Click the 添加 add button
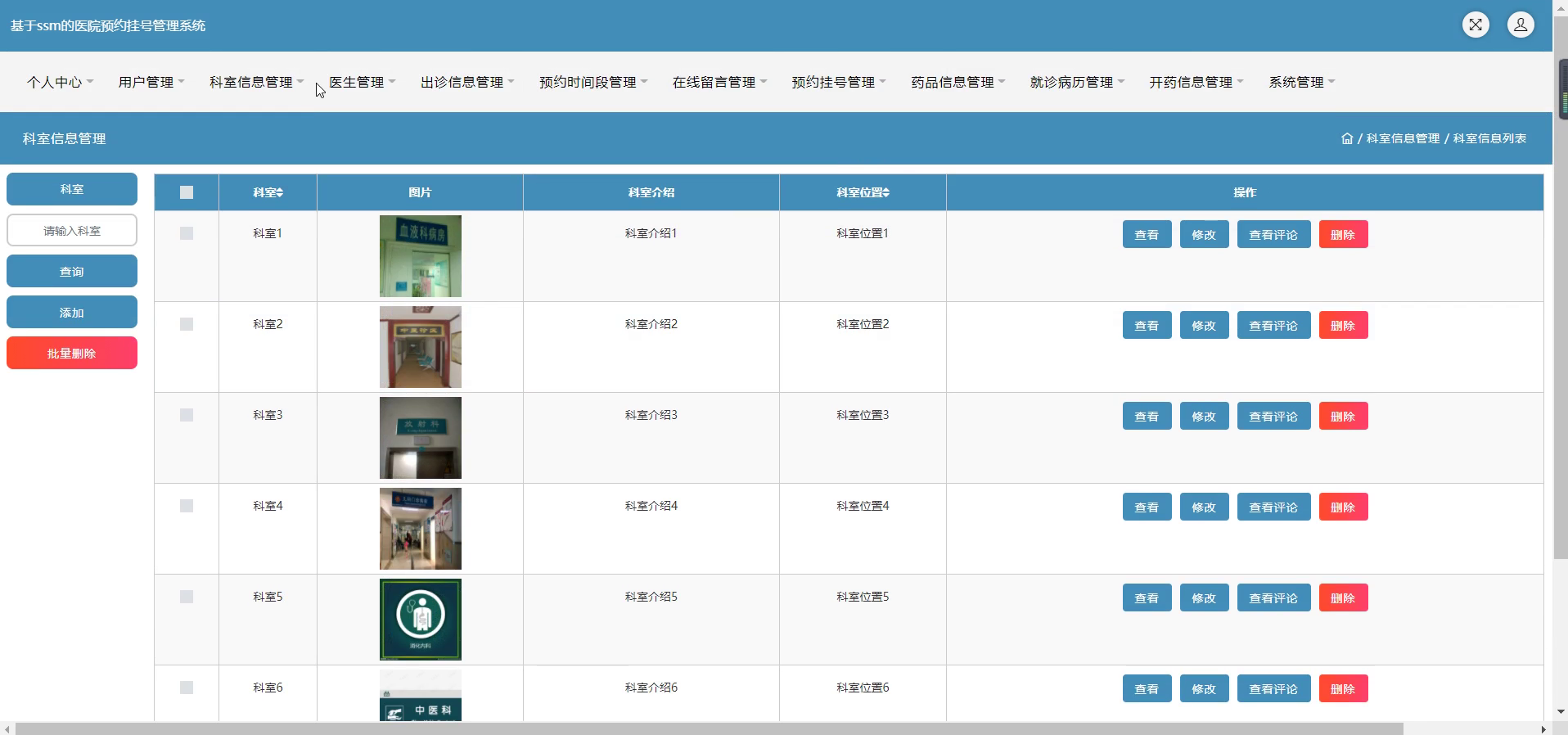Screen dimensions: 1568x735 (72, 312)
